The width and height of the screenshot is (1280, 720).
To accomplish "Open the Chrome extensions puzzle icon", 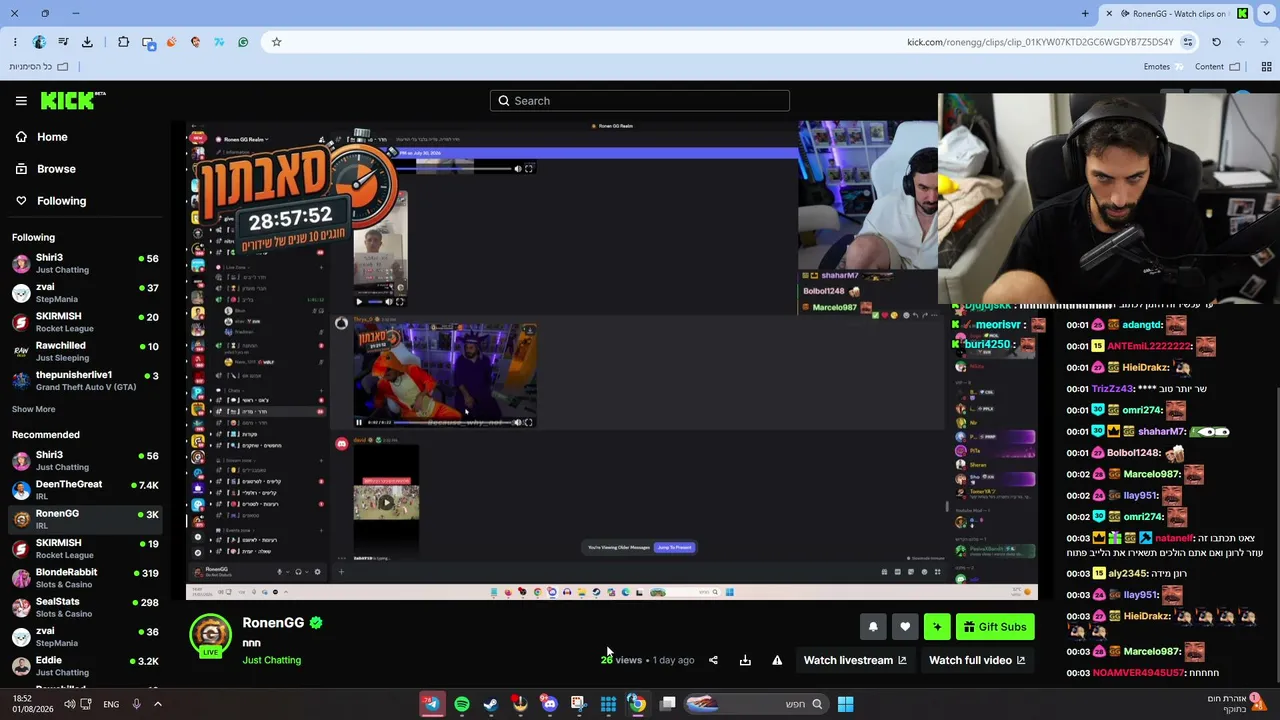I will [x=123, y=42].
